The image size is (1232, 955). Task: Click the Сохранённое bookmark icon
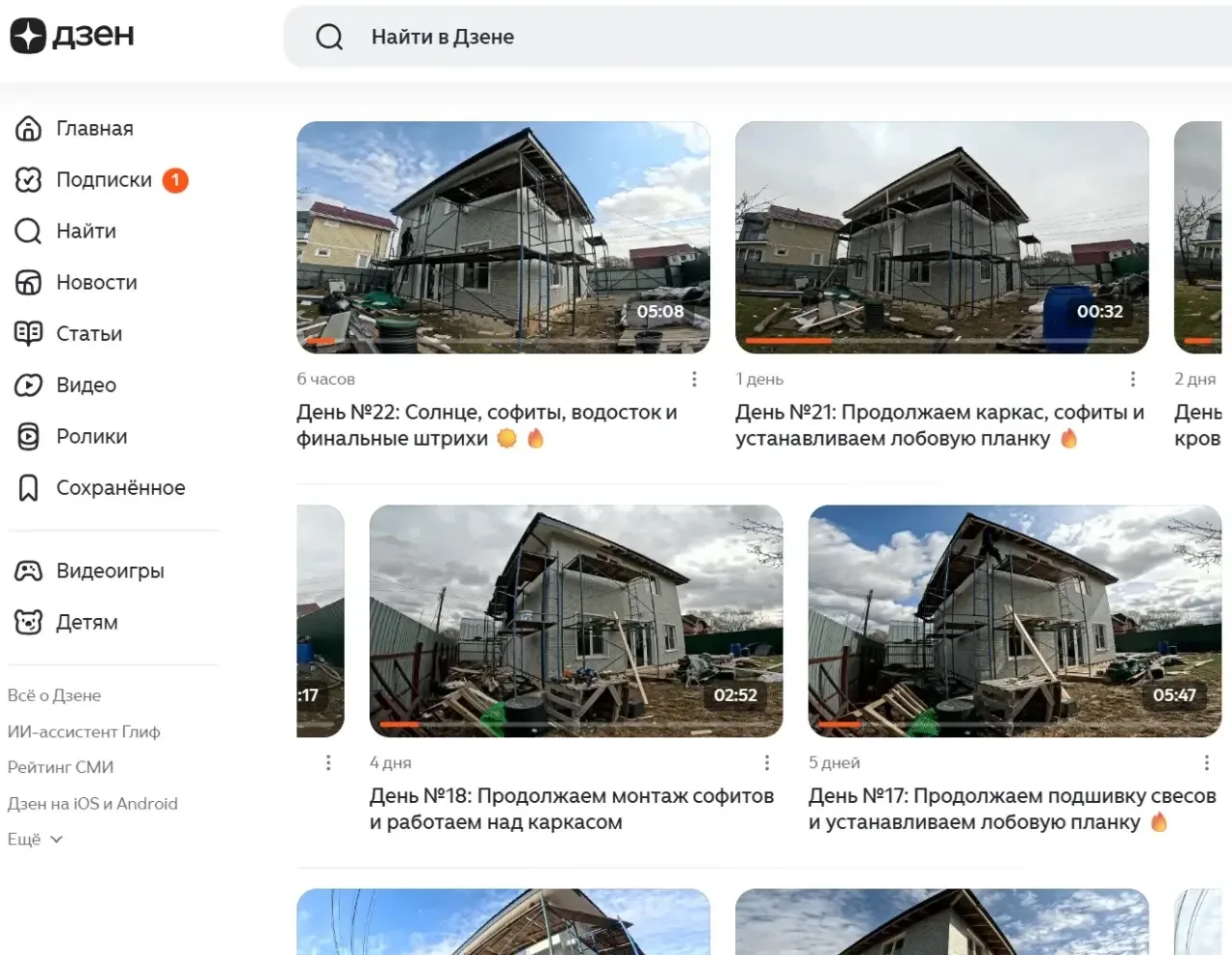pyautogui.click(x=29, y=488)
